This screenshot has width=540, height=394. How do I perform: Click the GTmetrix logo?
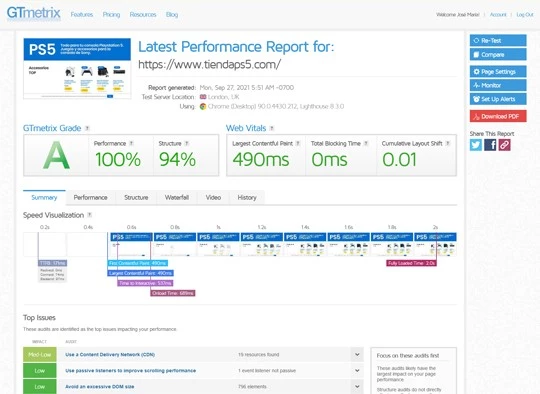pos(34,14)
